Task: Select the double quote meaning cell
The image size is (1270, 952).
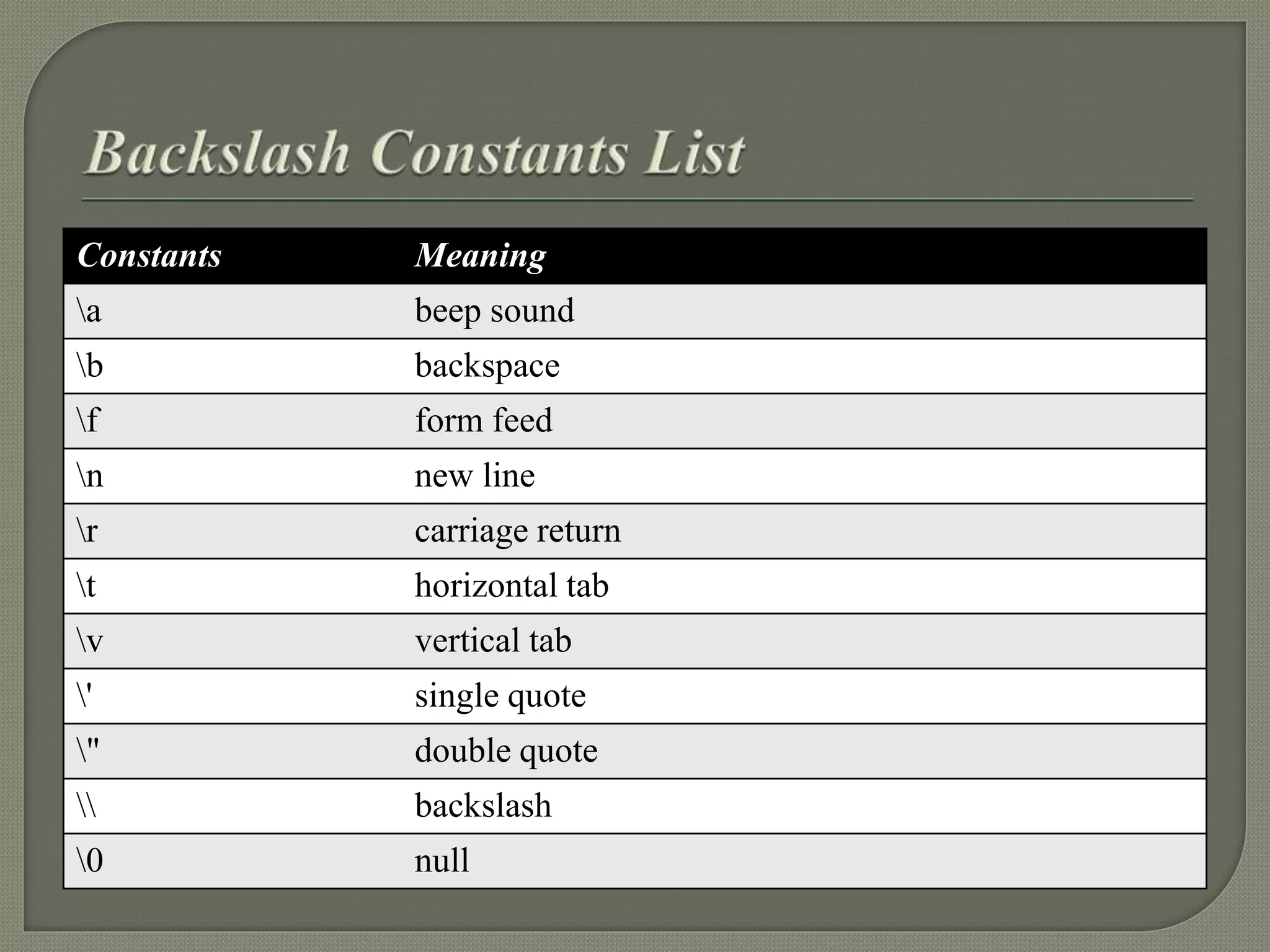Action: [x=803, y=751]
